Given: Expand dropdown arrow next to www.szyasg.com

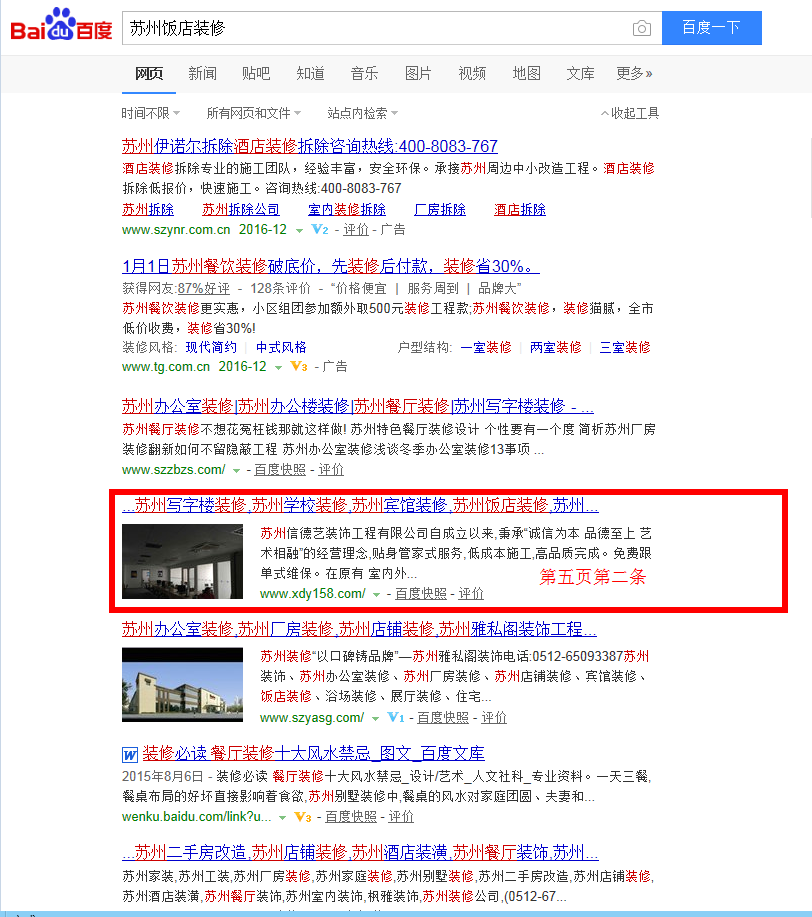Looking at the screenshot, I should tap(376, 718).
